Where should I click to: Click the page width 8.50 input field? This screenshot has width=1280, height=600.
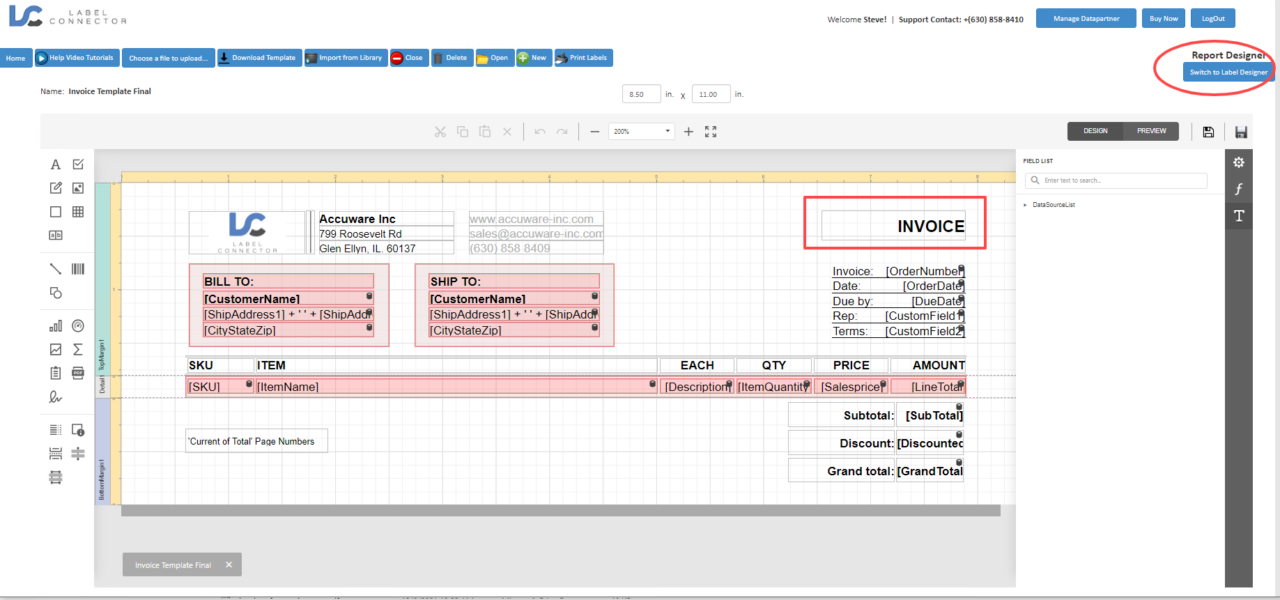pyautogui.click(x=641, y=94)
